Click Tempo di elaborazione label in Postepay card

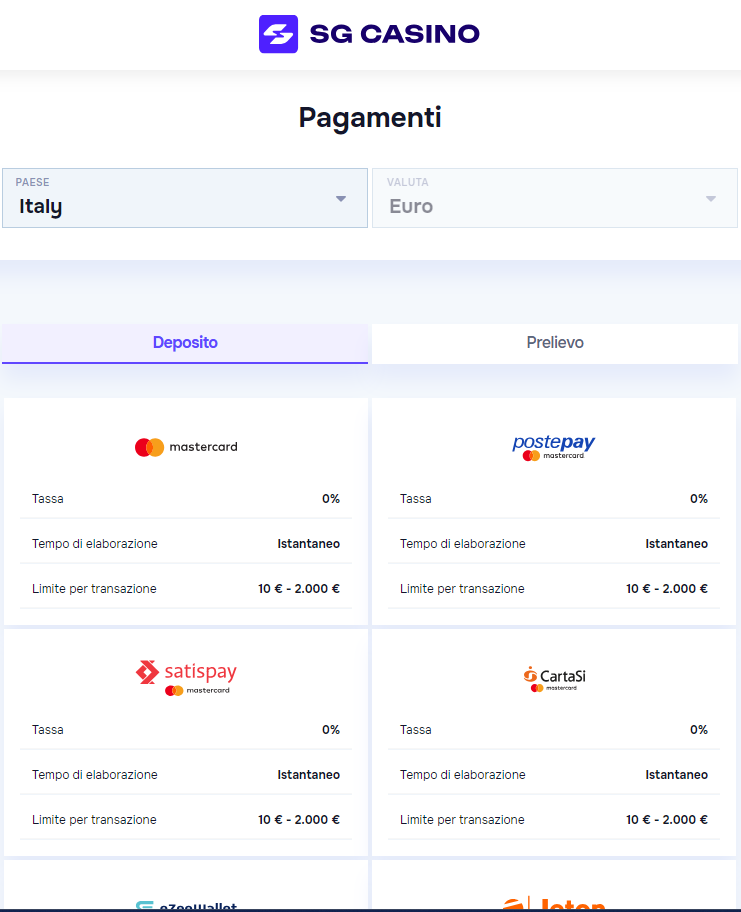coord(462,544)
